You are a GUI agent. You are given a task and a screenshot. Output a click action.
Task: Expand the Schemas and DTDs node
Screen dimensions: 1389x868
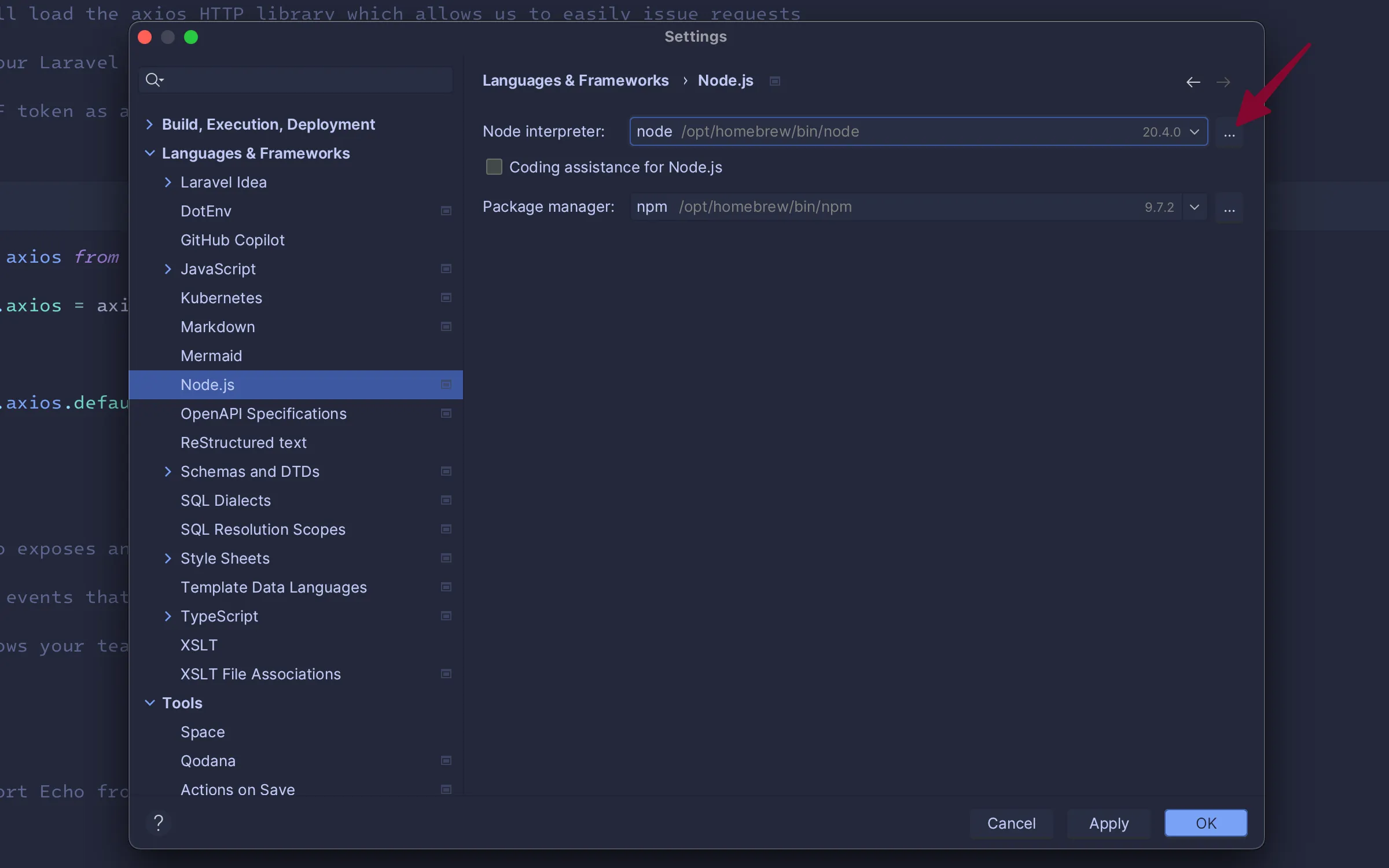click(168, 472)
